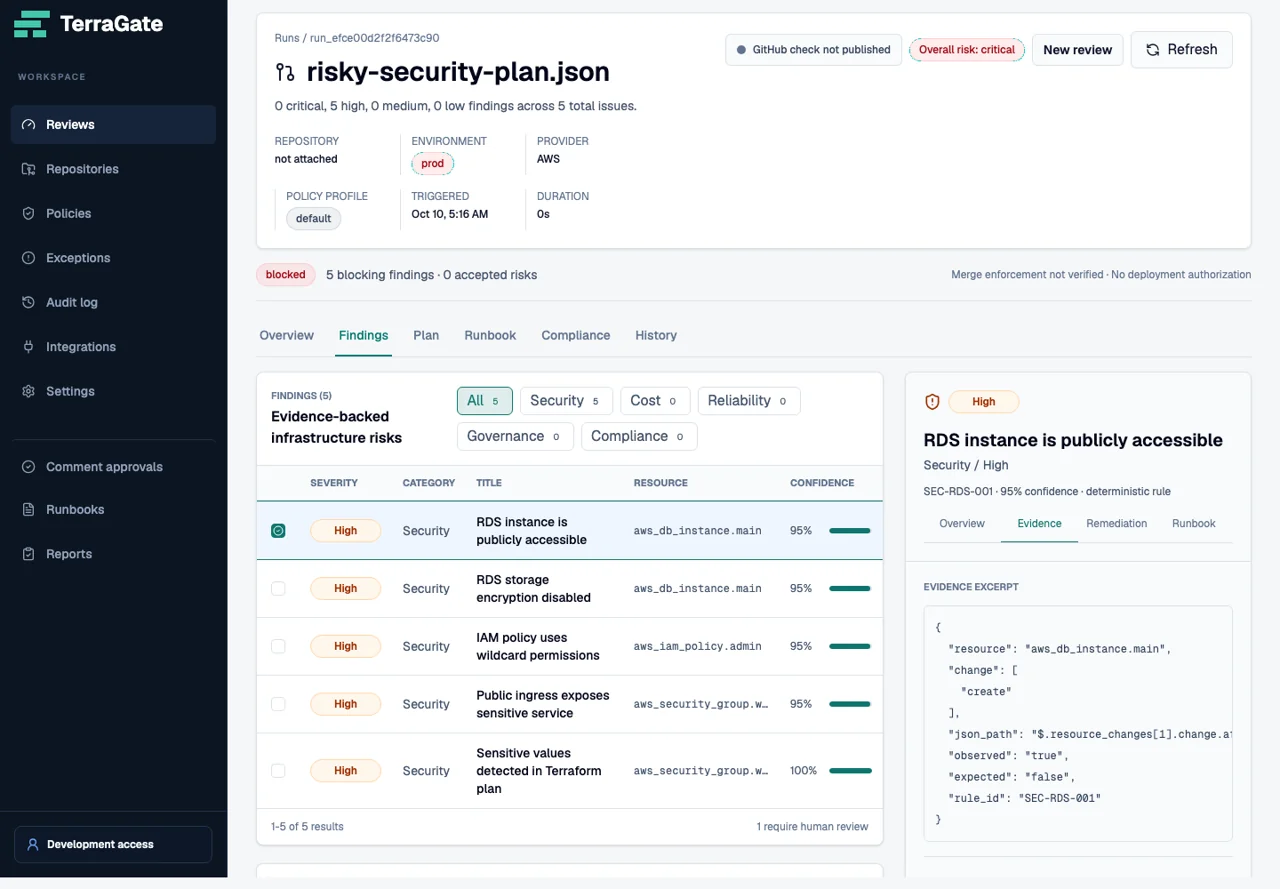Click the Severity column header
Image resolution: width=1280 pixels, height=889 pixels.
click(334, 483)
